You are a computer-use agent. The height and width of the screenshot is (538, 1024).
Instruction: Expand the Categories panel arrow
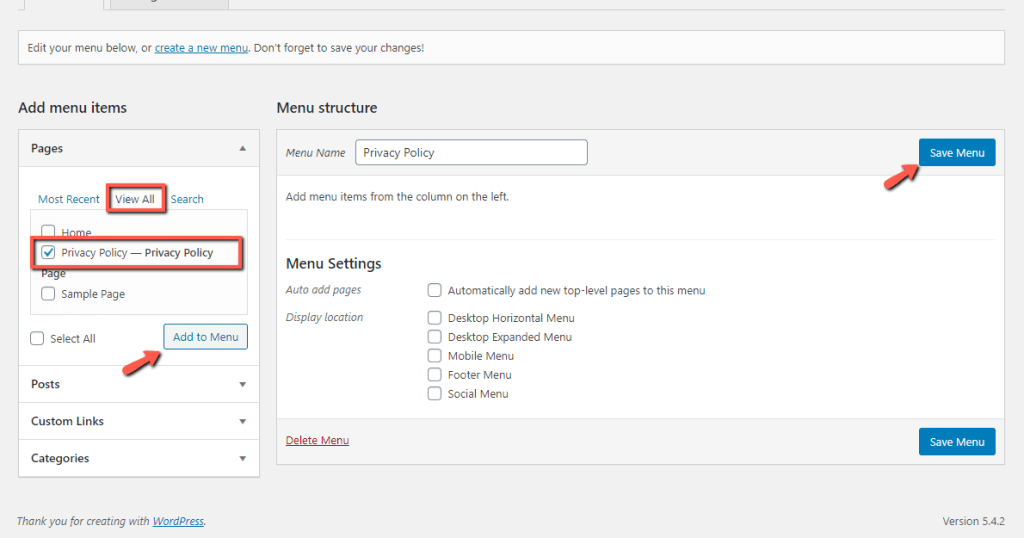click(x=242, y=459)
